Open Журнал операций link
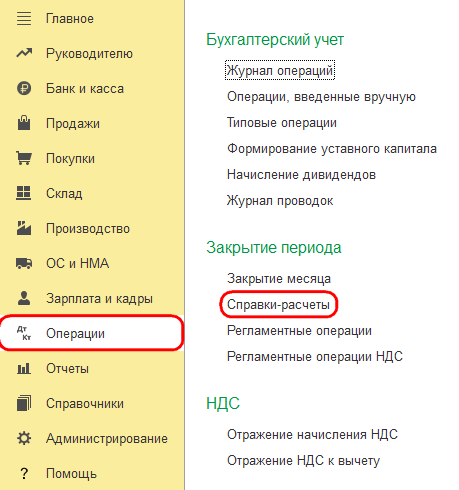The width and height of the screenshot is (459, 490). click(x=280, y=70)
